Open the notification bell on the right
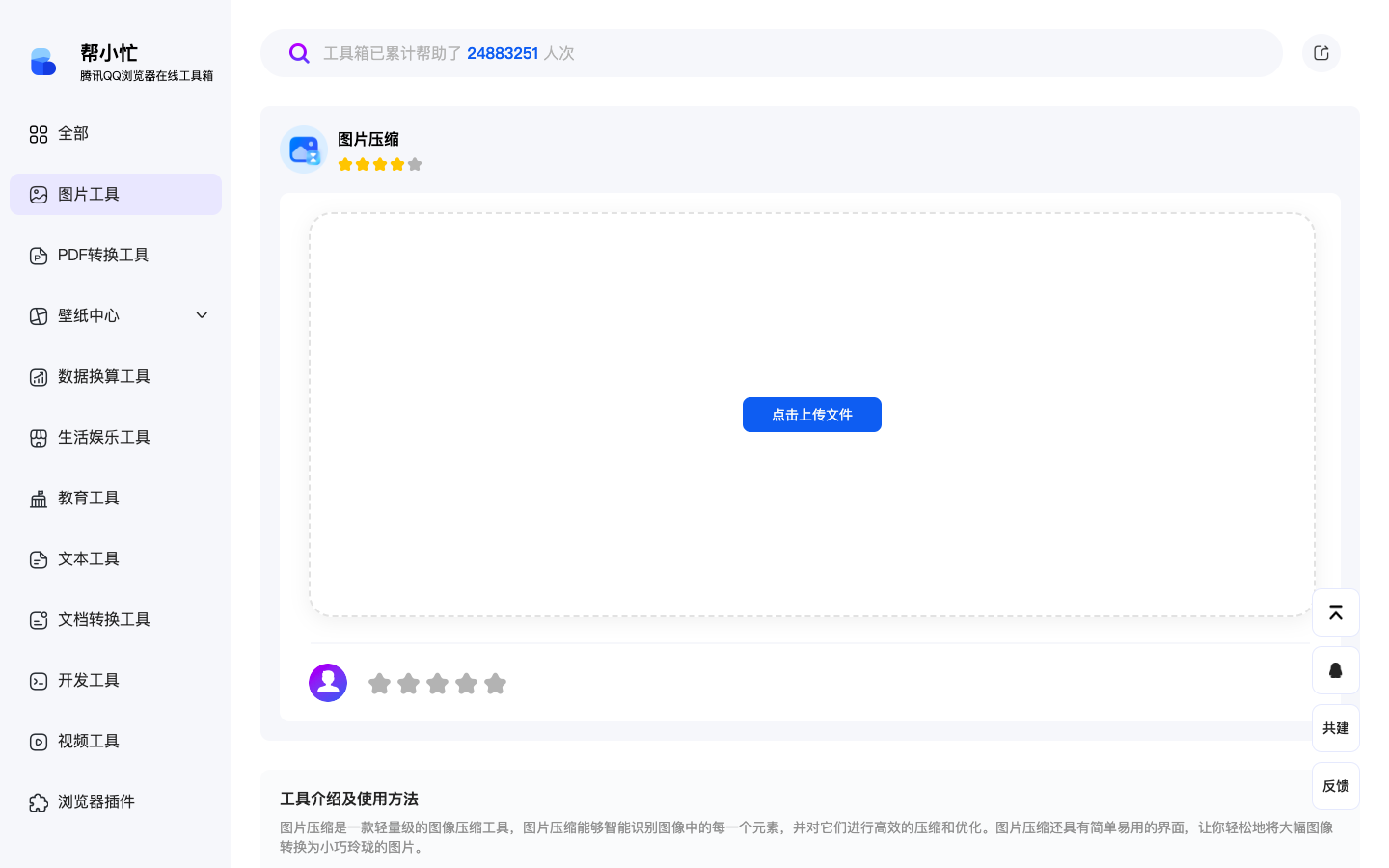 coord(1335,669)
